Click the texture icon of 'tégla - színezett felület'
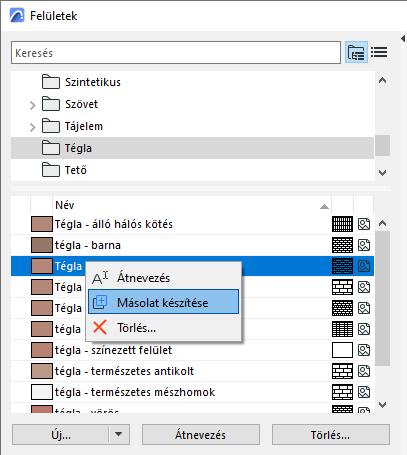Viewport: 407px width, 455px height. click(364, 350)
